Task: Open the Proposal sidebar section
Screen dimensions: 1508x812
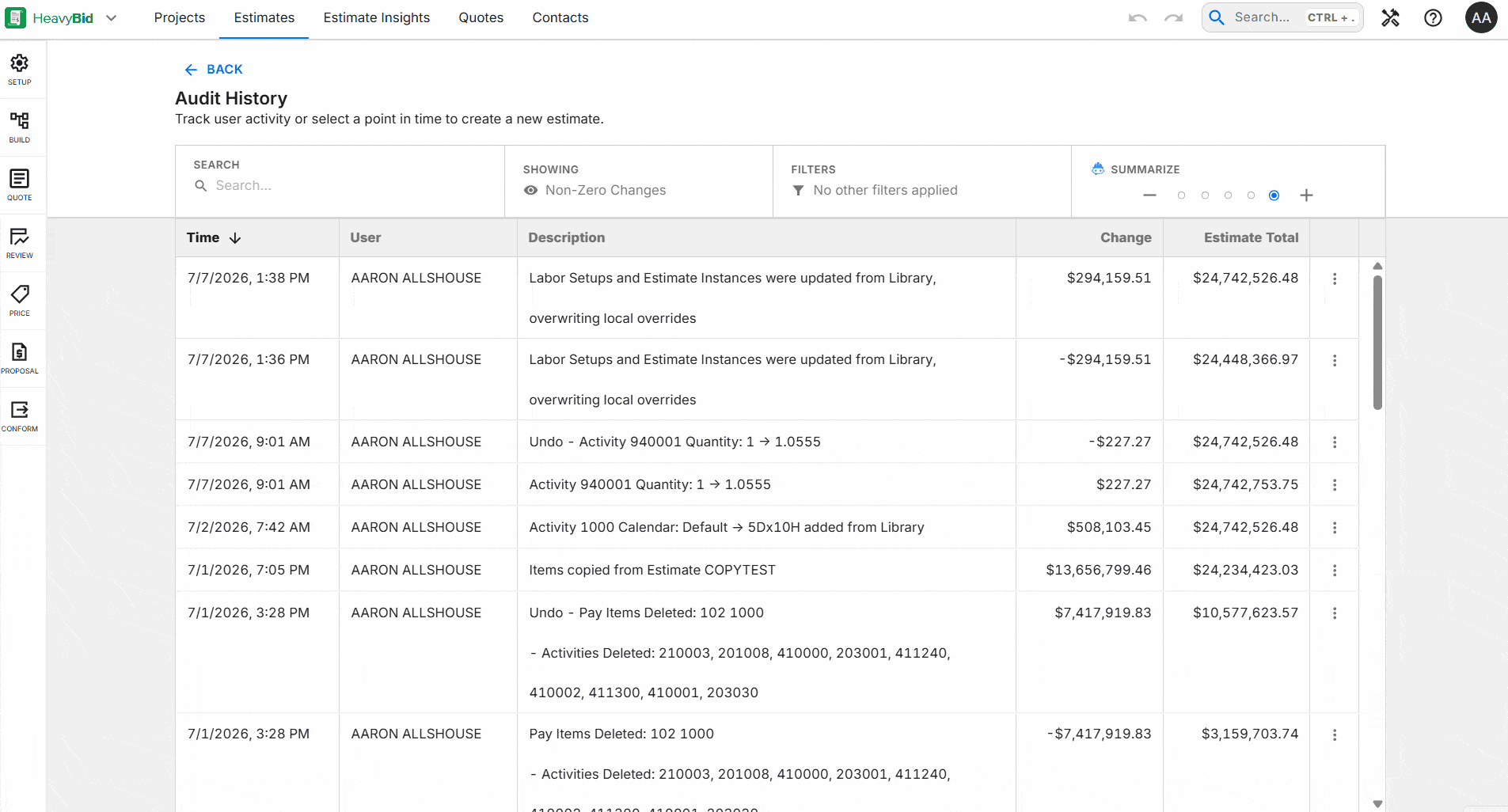Action: click(x=20, y=359)
